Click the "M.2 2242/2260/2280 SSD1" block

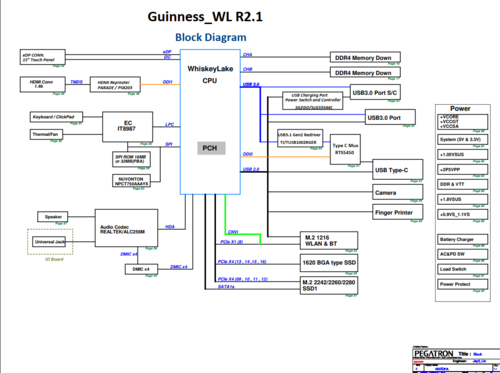[x=329, y=285]
